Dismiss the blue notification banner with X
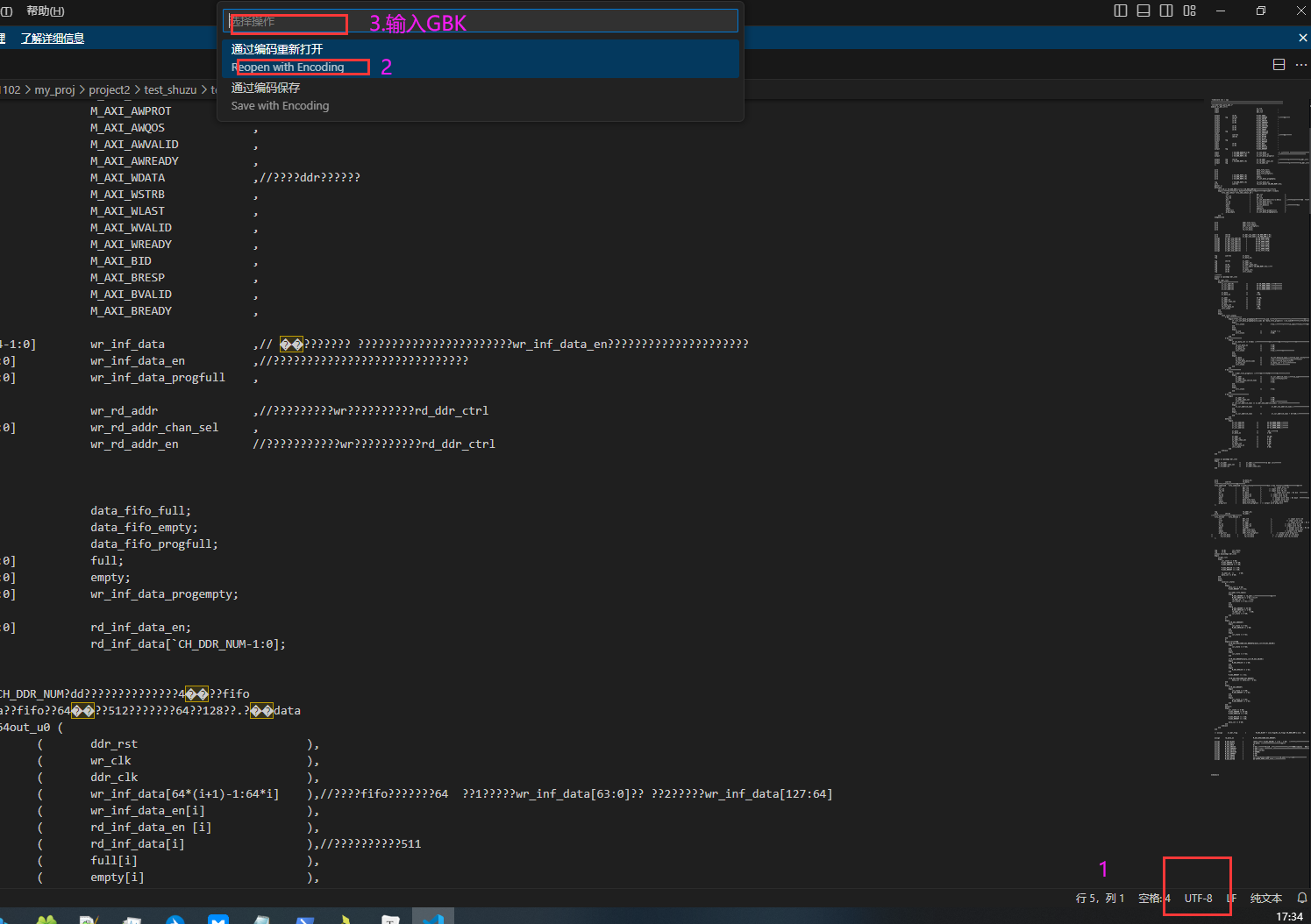The height and width of the screenshot is (924, 1311). (1302, 38)
